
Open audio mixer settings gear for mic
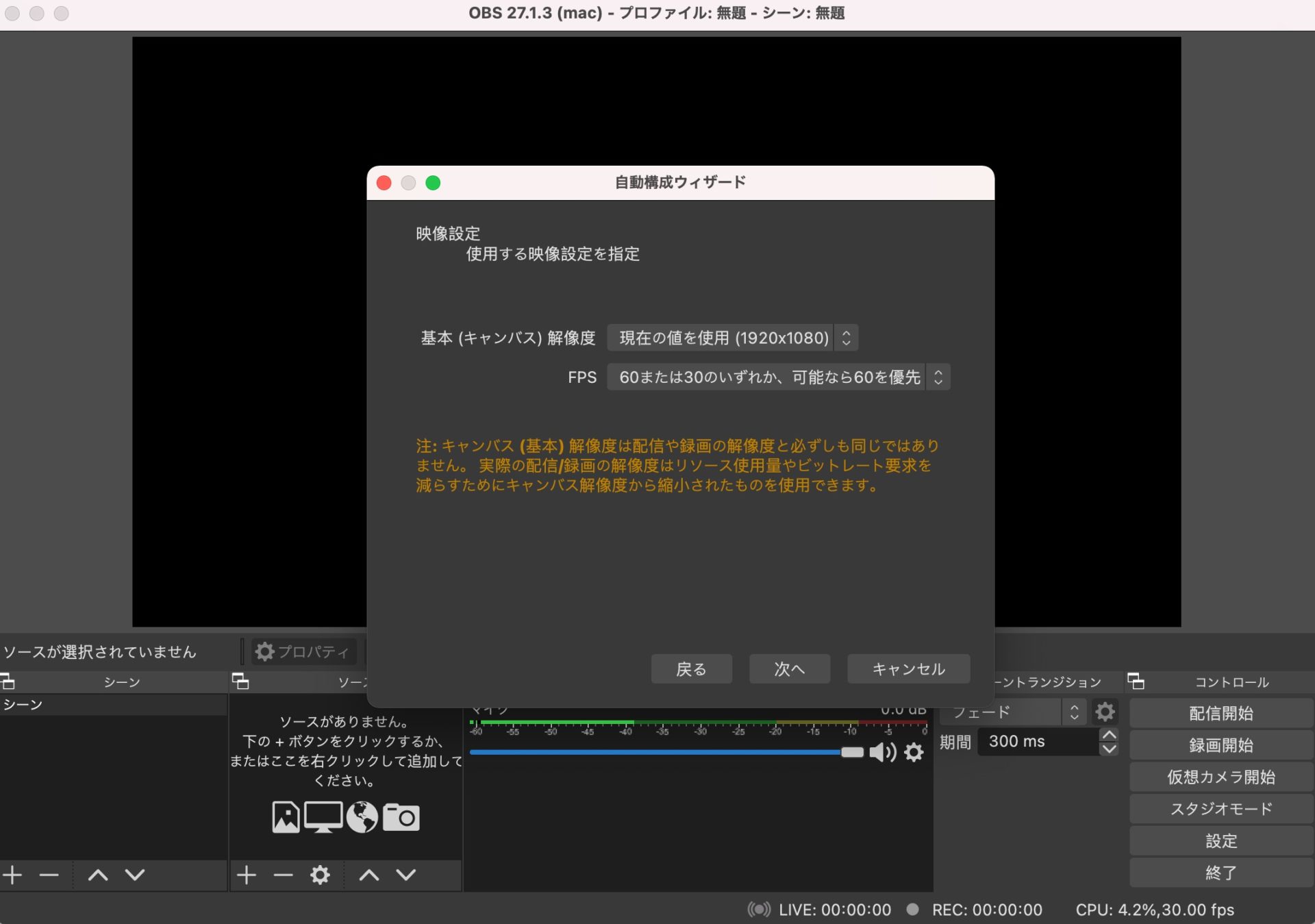[914, 753]
